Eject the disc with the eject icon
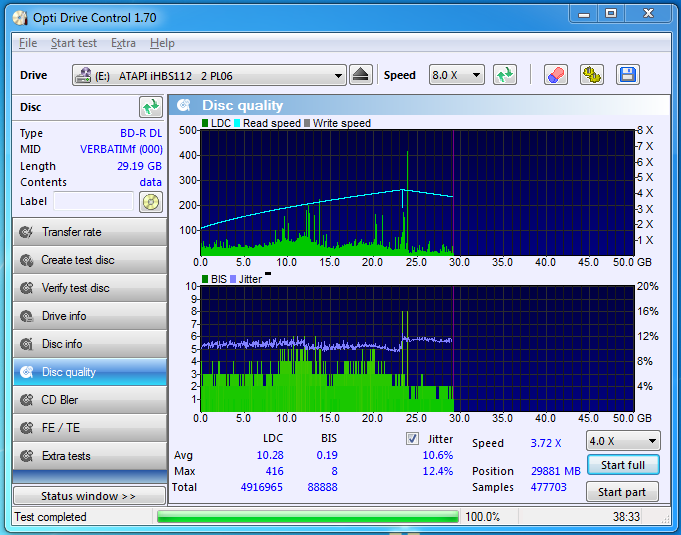The width and height of the screenshot is (681, 535). pos(360,75)
